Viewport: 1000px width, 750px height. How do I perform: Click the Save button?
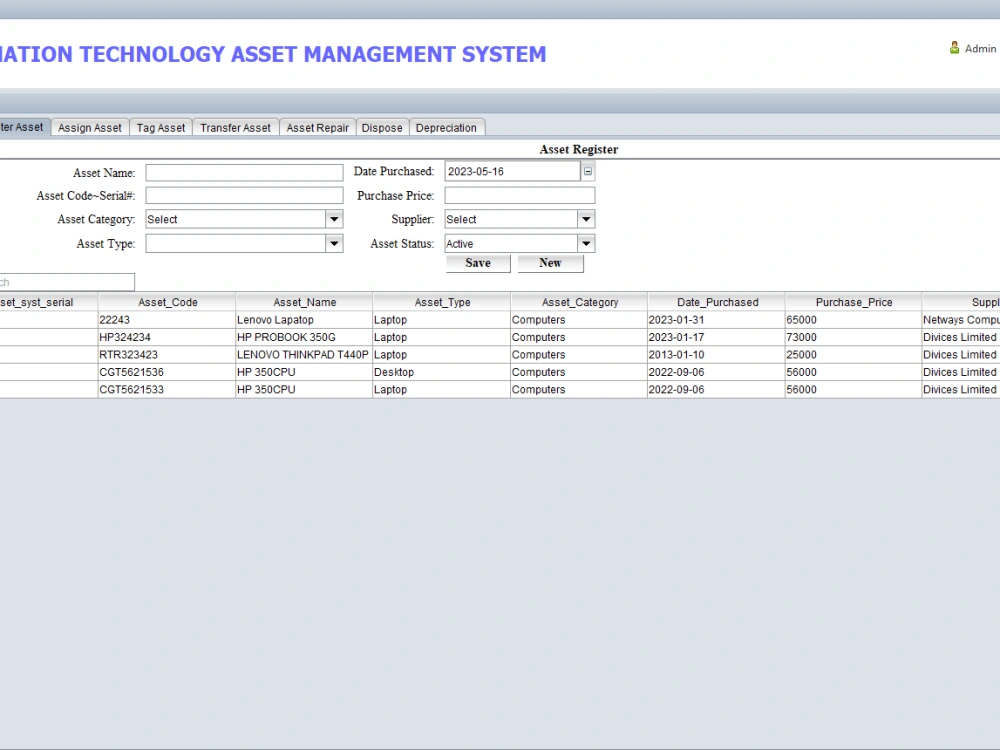click(477, 263)
